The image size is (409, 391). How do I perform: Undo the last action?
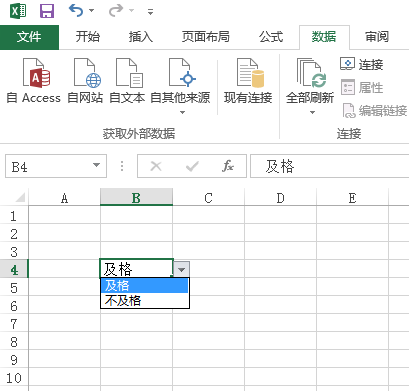[75, 11]
